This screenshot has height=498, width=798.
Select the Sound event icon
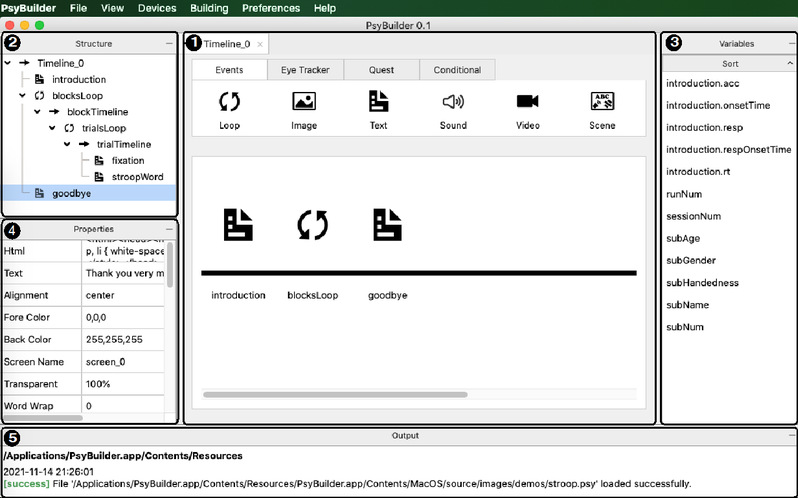tap(453, 101)
